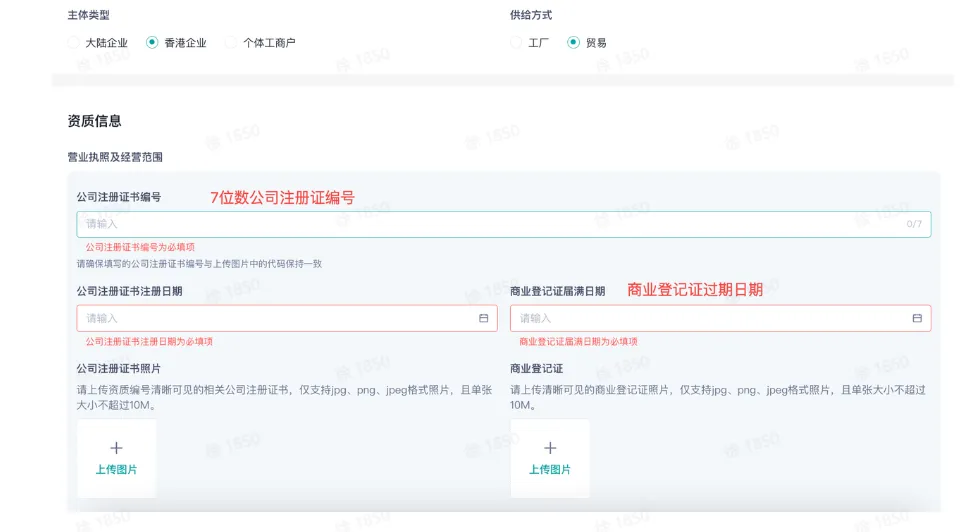Click the 公司注册证书注册日期 field label
The height and width of the screenshot is (532, 973).
(x=129, y=291)
